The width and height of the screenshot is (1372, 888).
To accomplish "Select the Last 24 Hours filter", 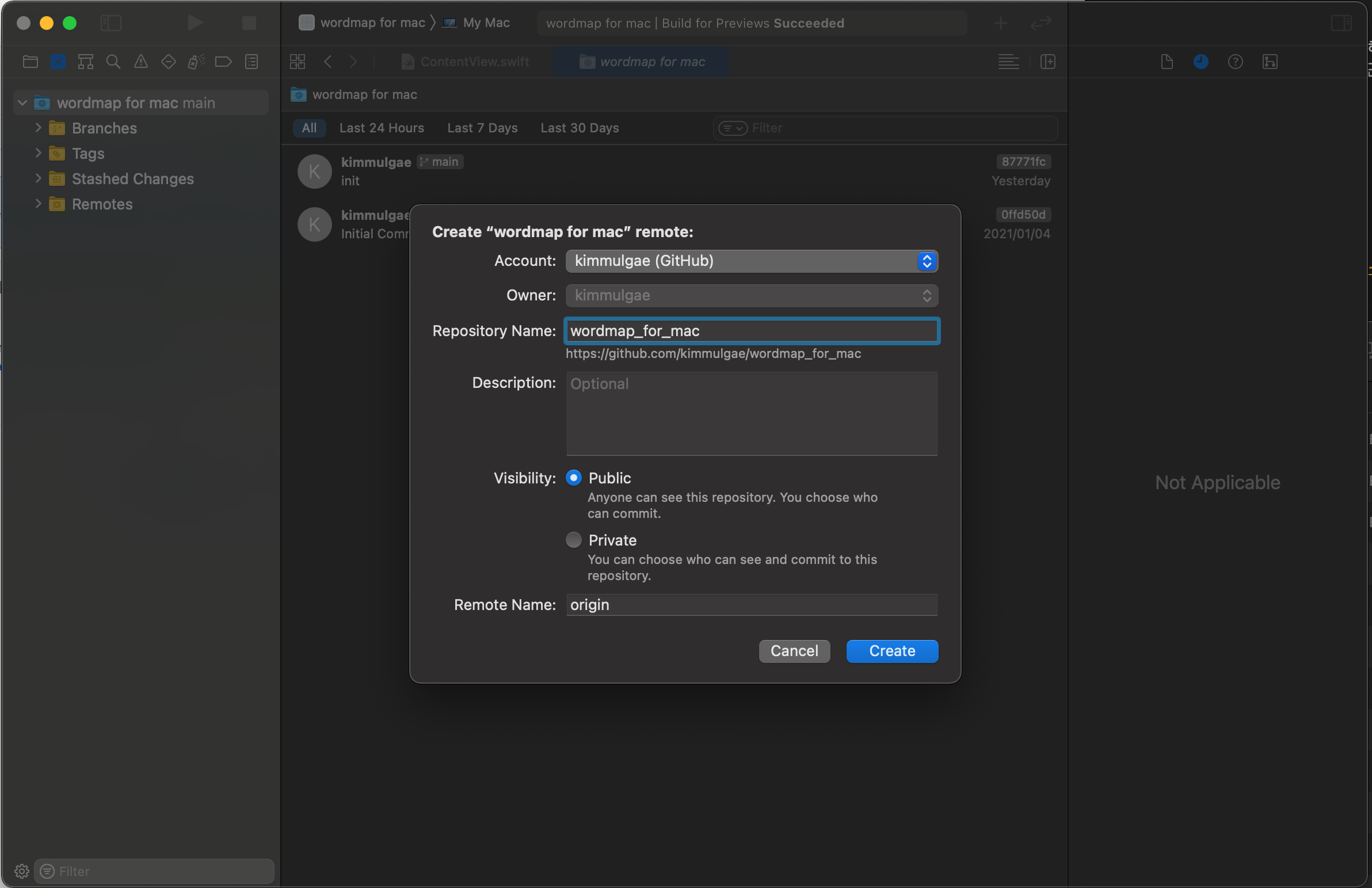I will click(x=382, y=128).
